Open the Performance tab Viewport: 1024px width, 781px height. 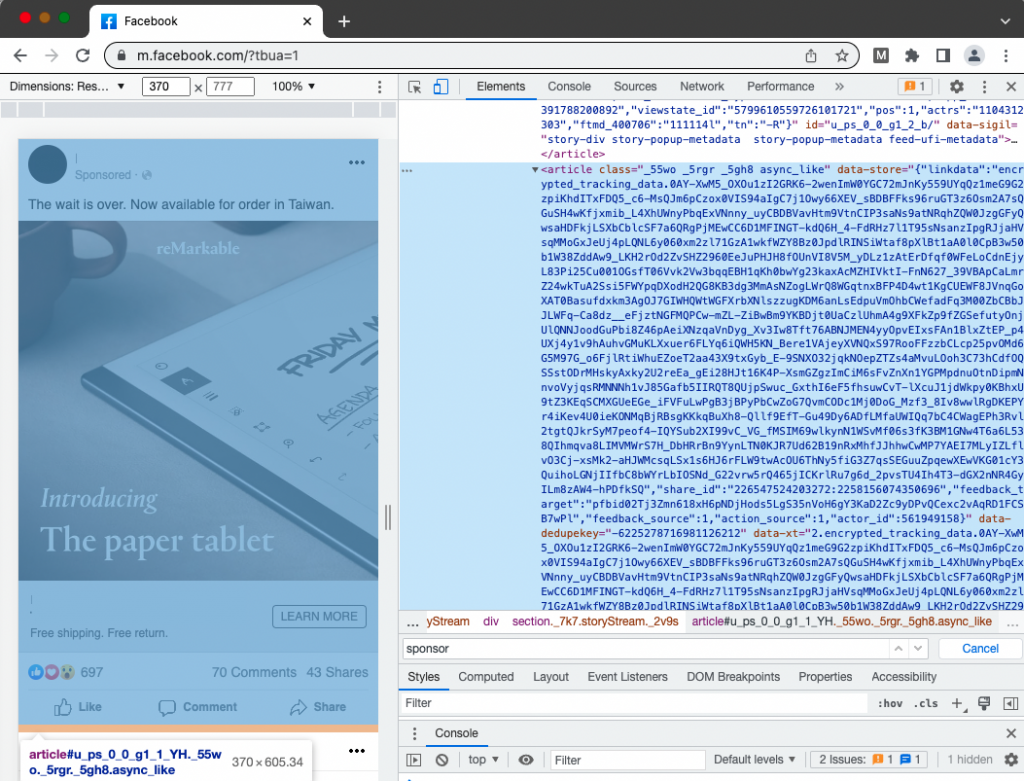780,86
